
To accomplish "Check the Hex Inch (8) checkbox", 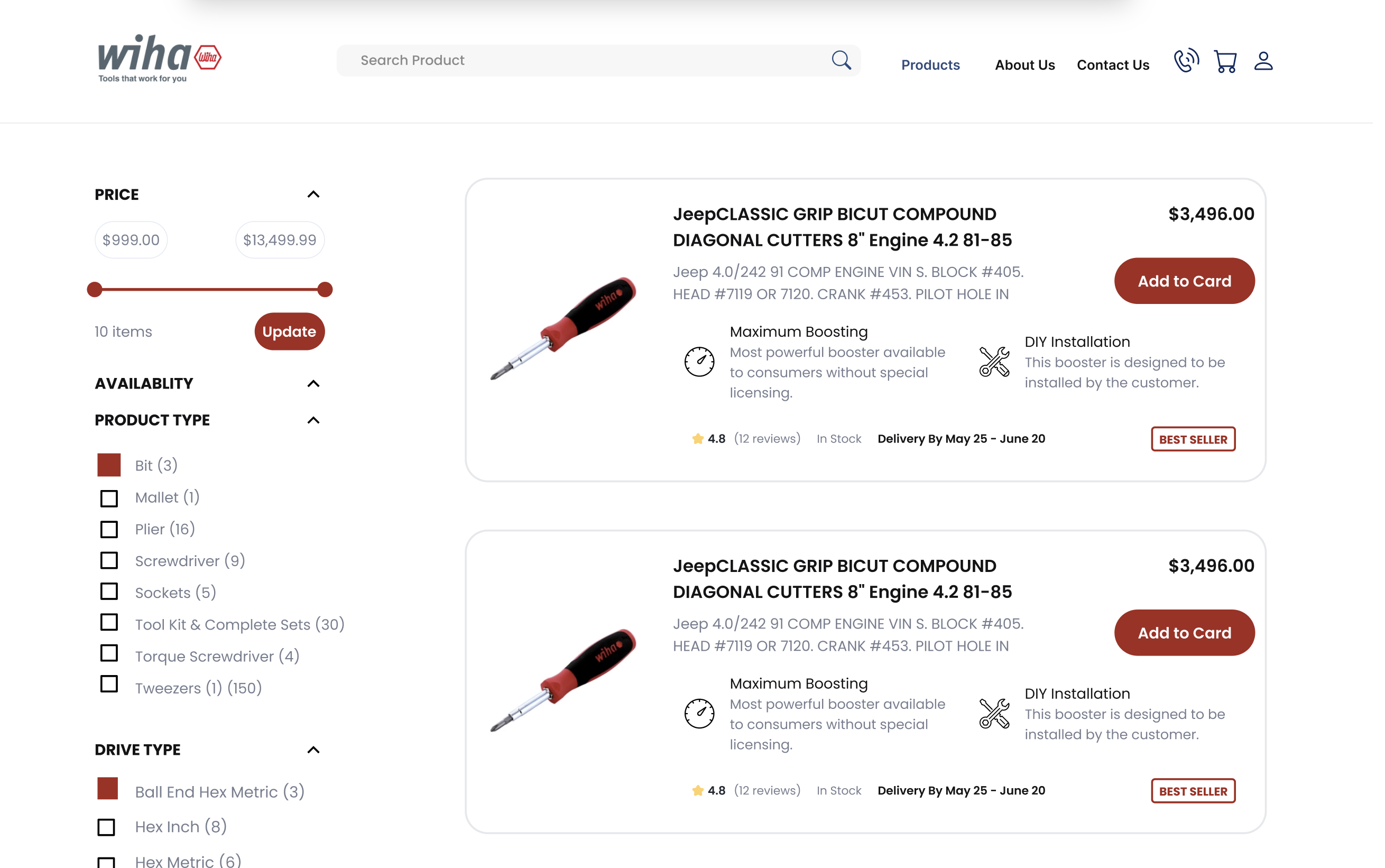I will click(x=106, y=827).
